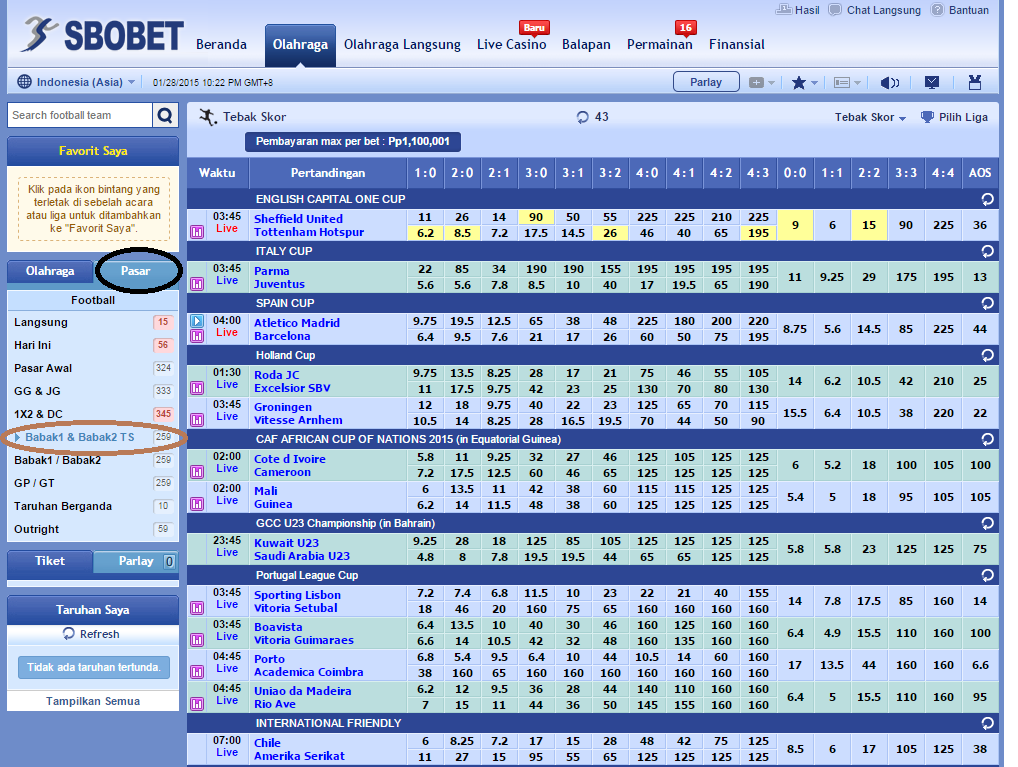Click the Parlay button in toolbar
The width and height of the screenshot is (1018, 767).
click(x=706, y=82)
